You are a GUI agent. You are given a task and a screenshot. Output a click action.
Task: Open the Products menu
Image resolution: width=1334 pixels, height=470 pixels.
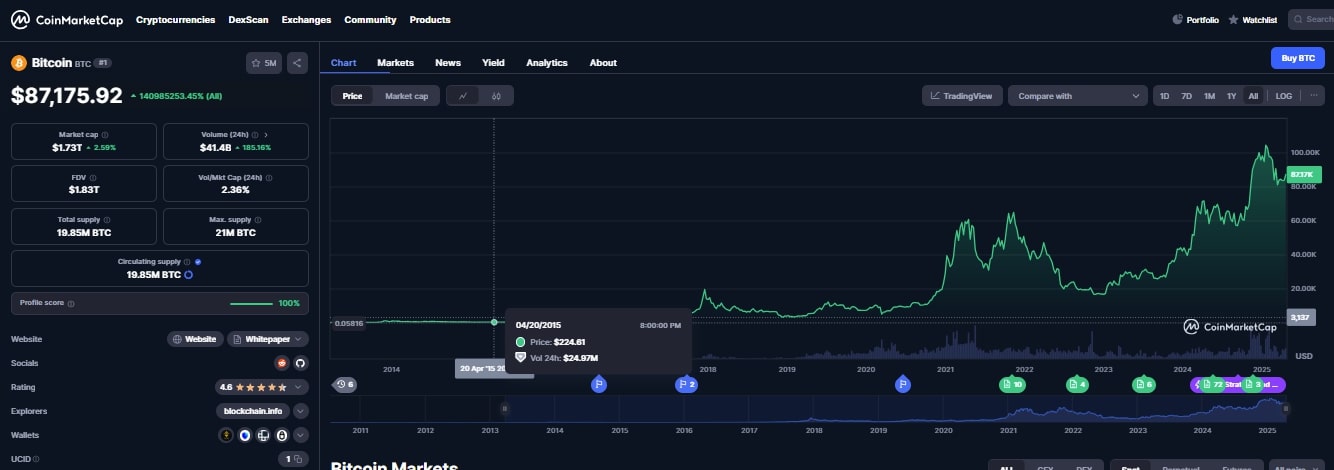click(430, 20)
